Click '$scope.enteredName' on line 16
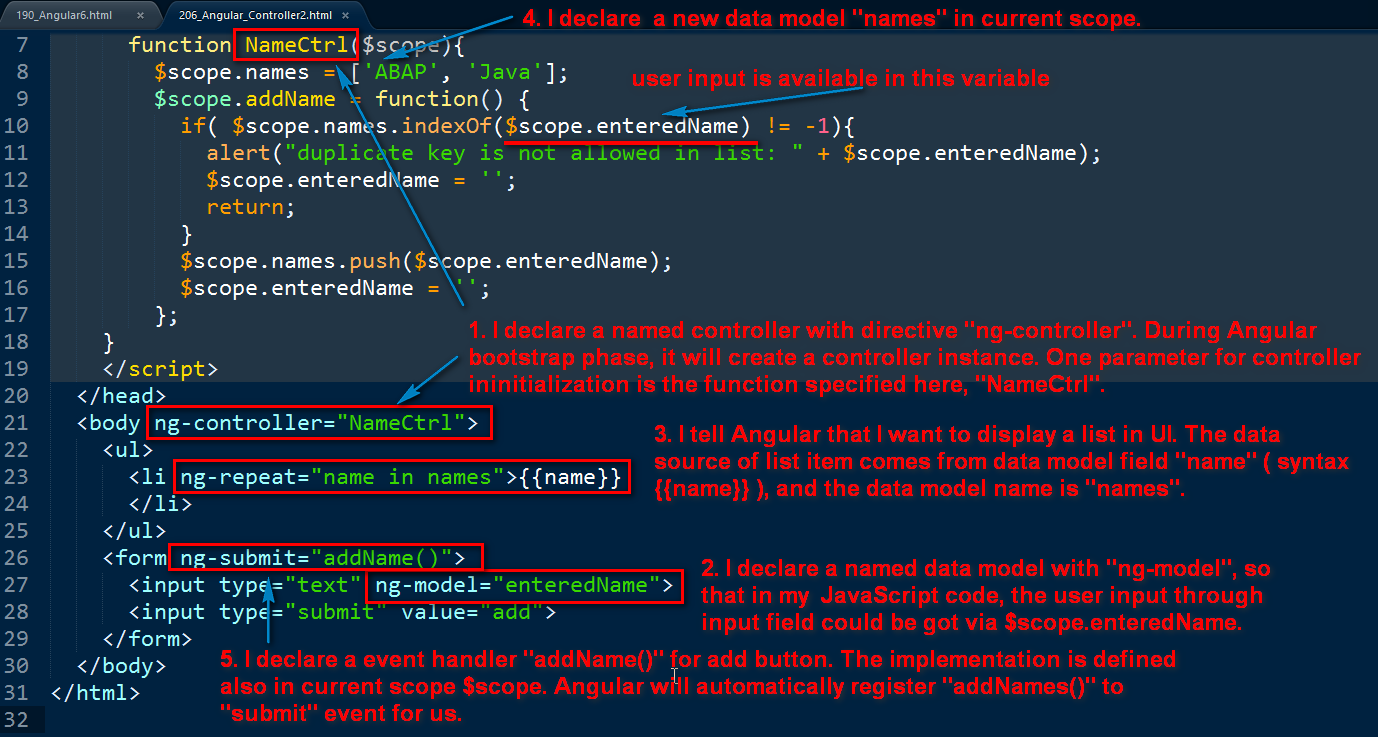1378x737 pixels. pyautogui.click(x=297, y=288)
